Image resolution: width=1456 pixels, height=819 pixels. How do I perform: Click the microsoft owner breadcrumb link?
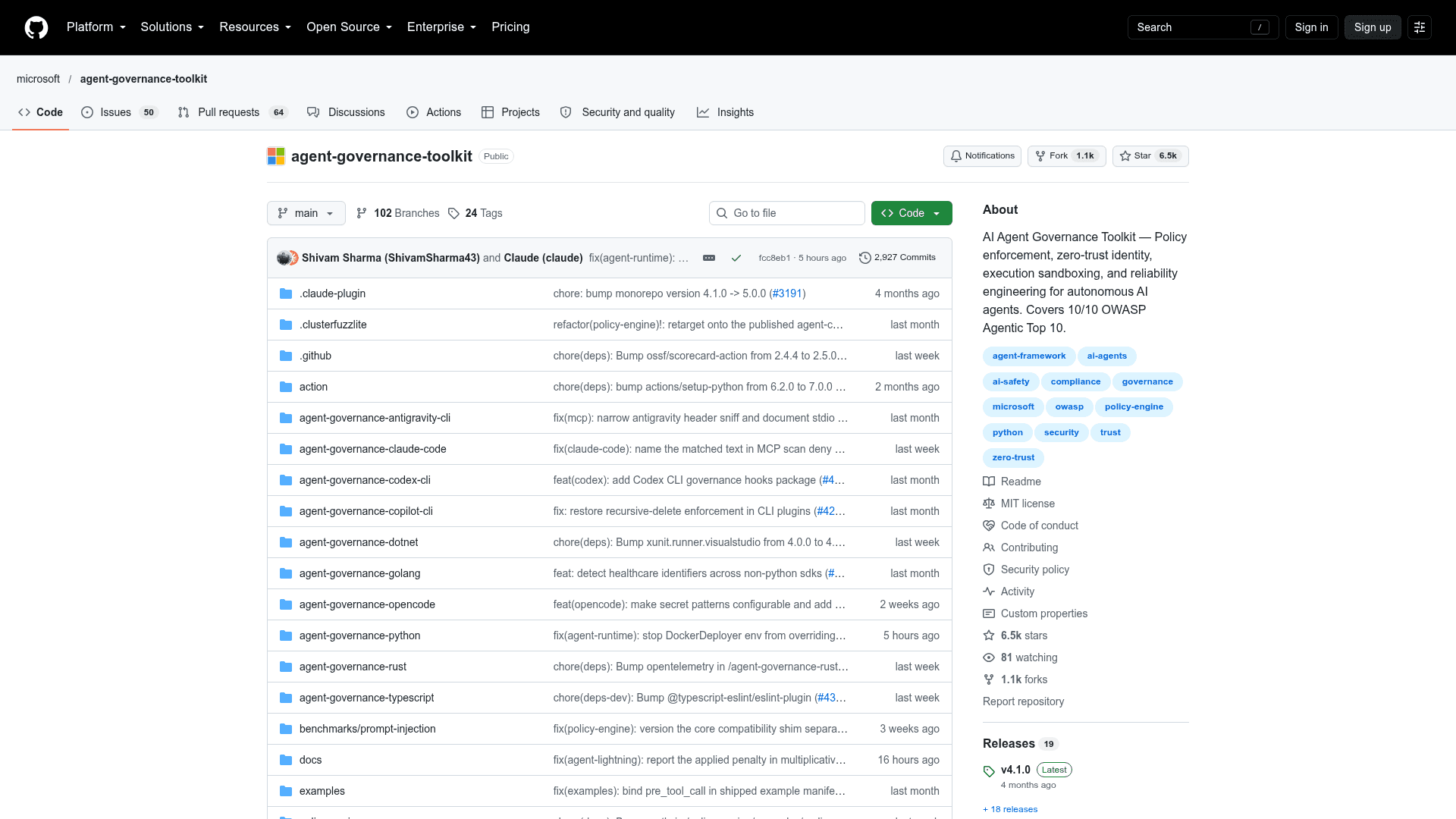pyautogui.click(x=38, y=79)
